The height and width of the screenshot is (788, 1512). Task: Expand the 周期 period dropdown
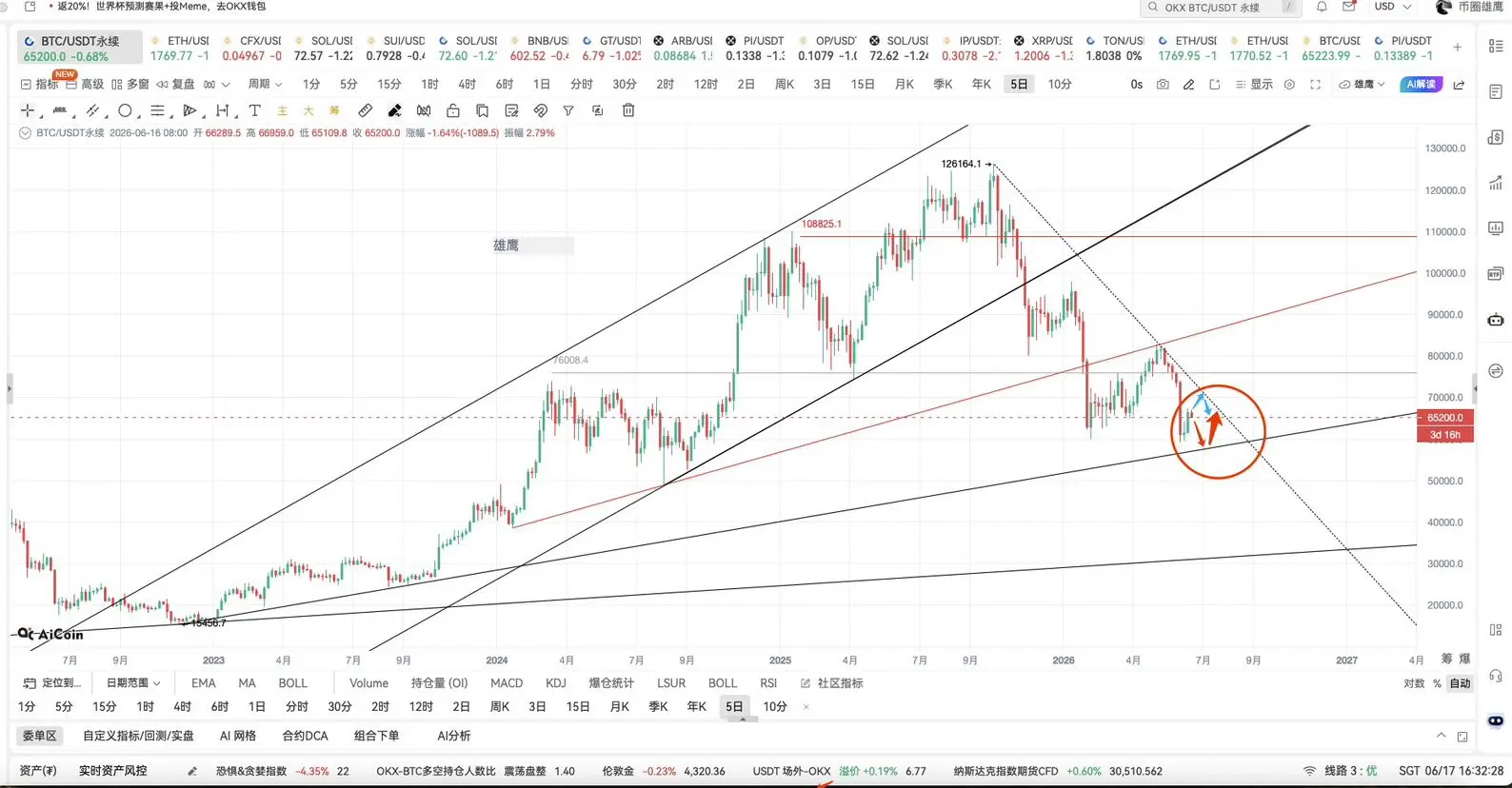point(265,85)
